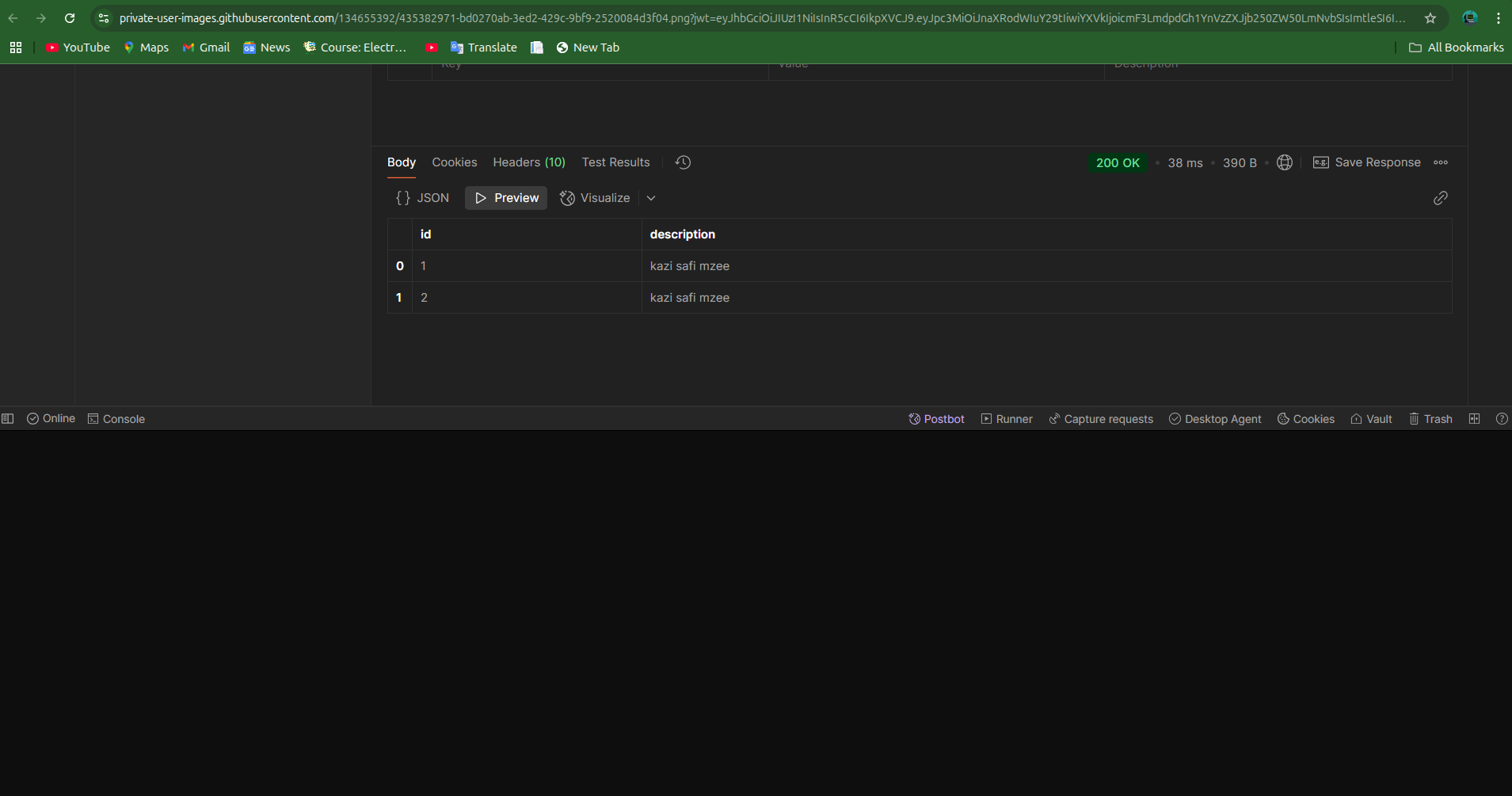This screenshot has height=796, width=1512.
Task: Open the Maps bookmark
Action: click(x=147, y=48)
